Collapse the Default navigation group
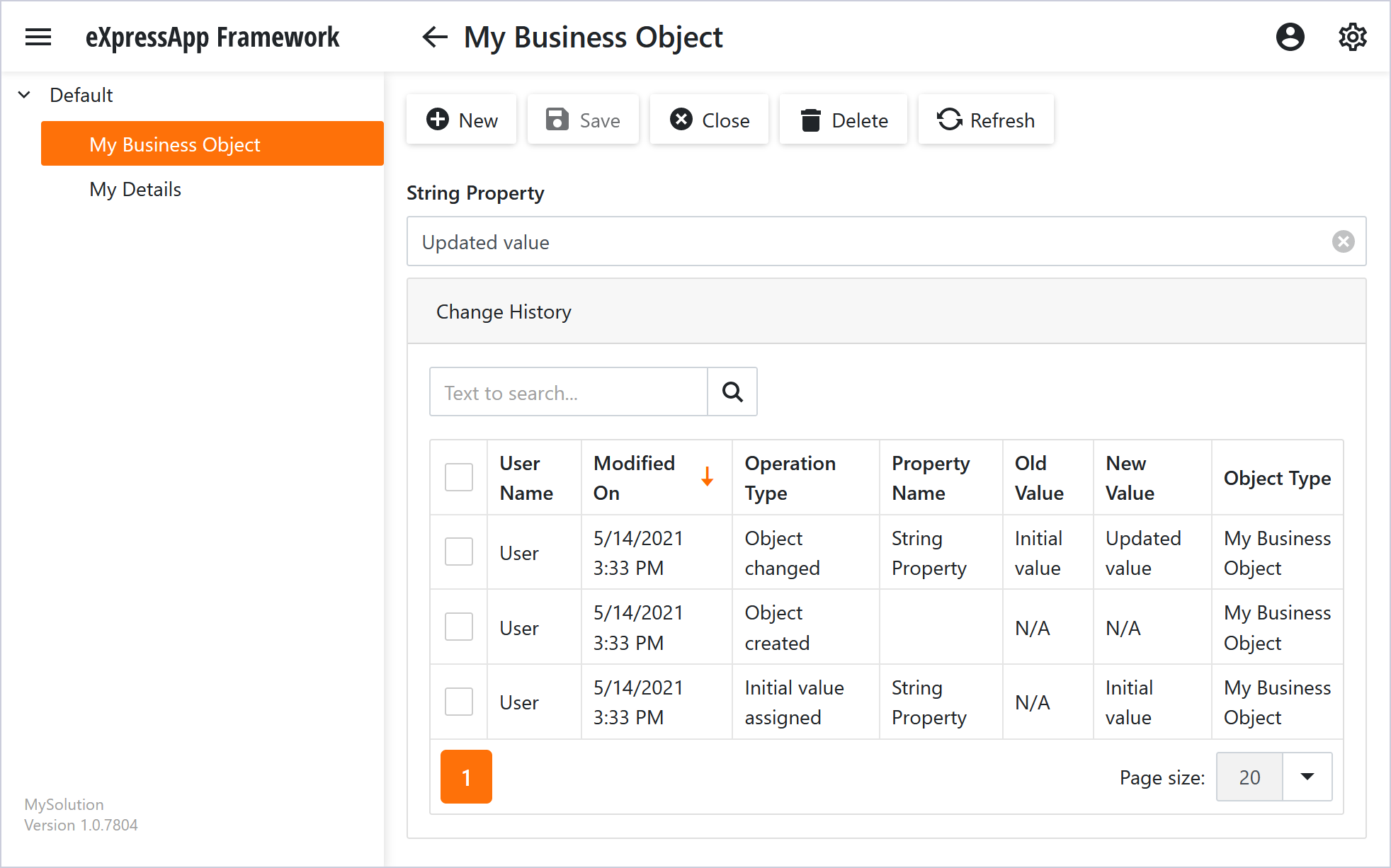1391x868 pixels. [x=25, y=95]
